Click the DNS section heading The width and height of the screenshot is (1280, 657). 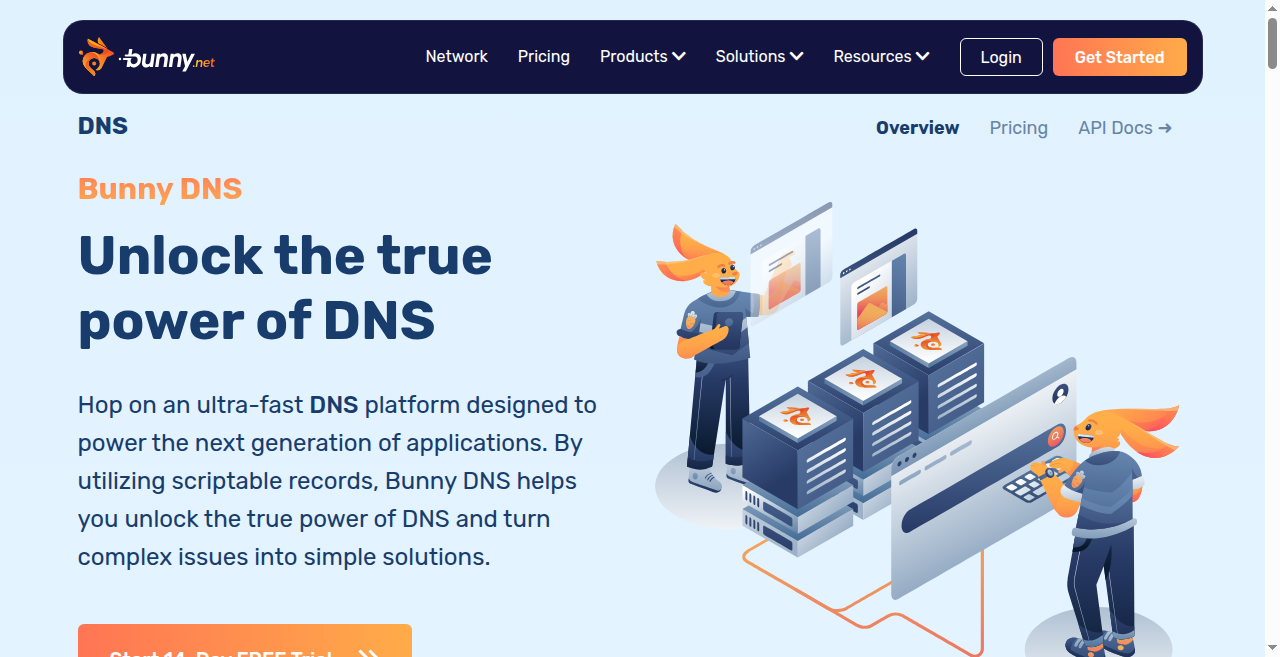[x=103, y=126]
